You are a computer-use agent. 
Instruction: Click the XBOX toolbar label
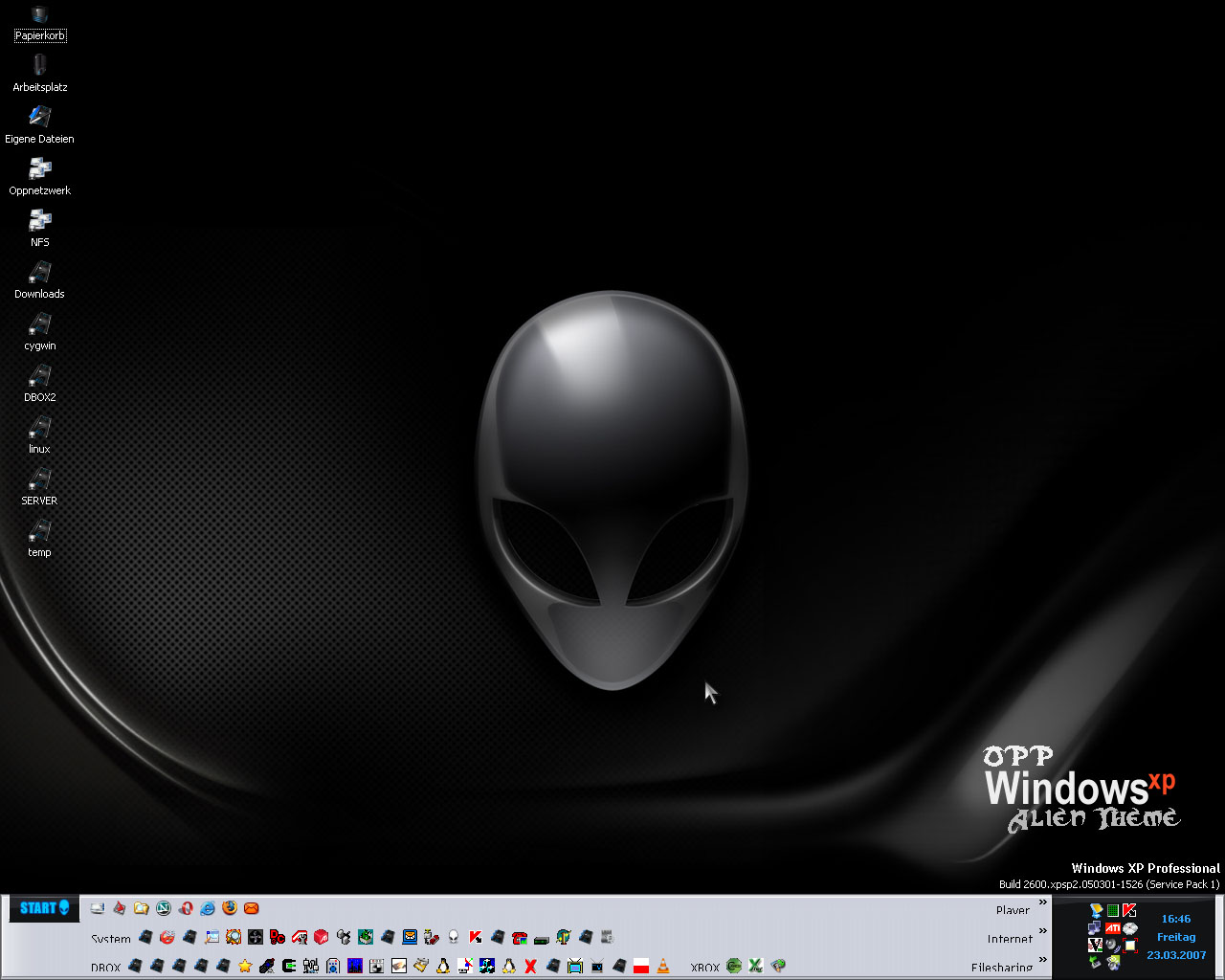click(x=705, y=968)
